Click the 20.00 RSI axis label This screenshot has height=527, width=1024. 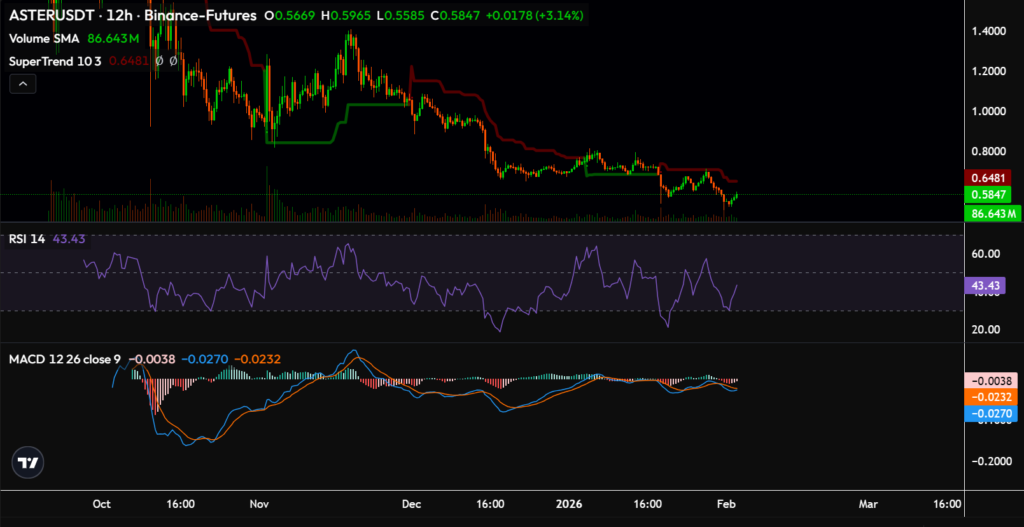click(x=986, y=330)
